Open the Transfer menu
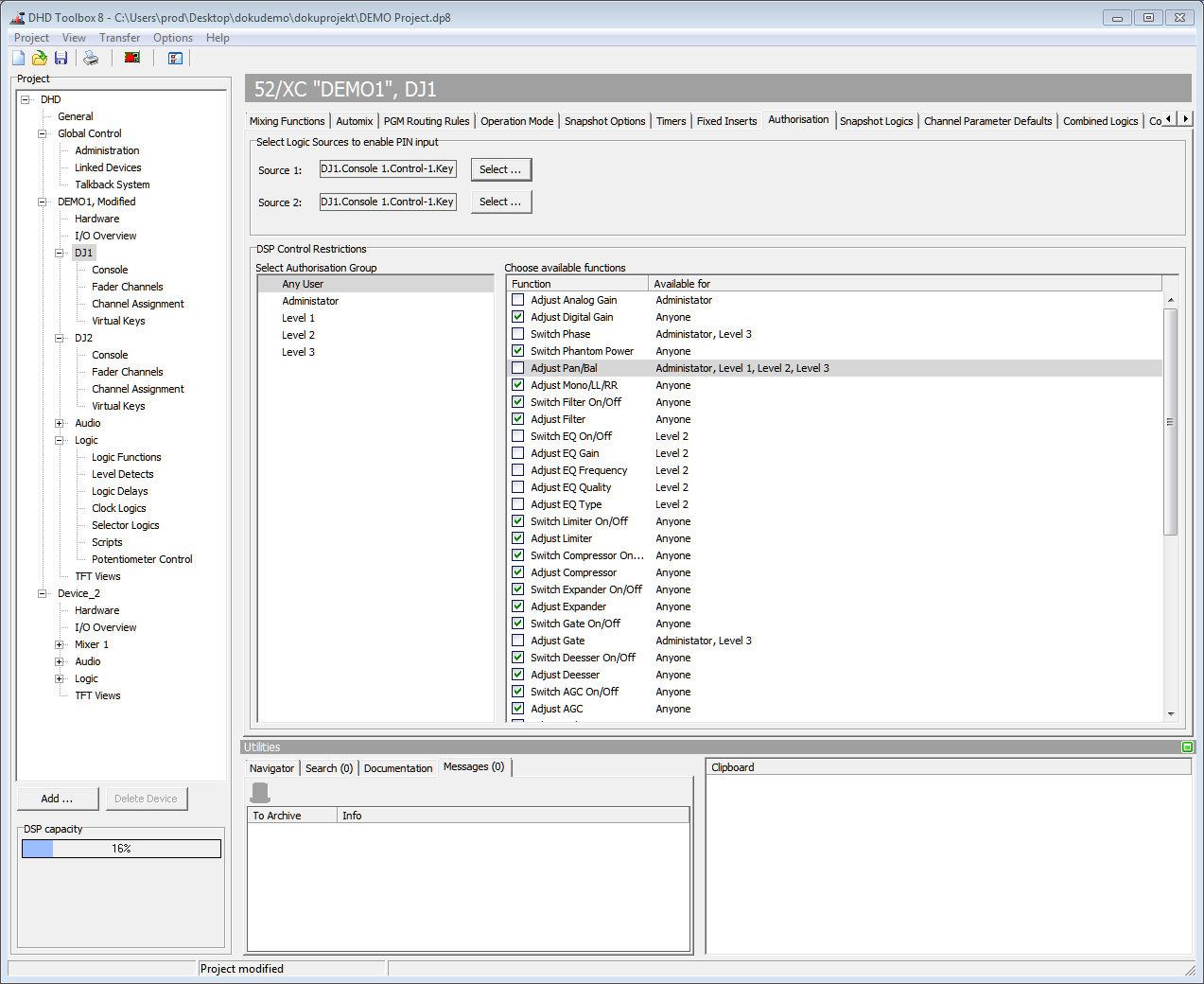The image size is (1204, 984). coord(119,37)
